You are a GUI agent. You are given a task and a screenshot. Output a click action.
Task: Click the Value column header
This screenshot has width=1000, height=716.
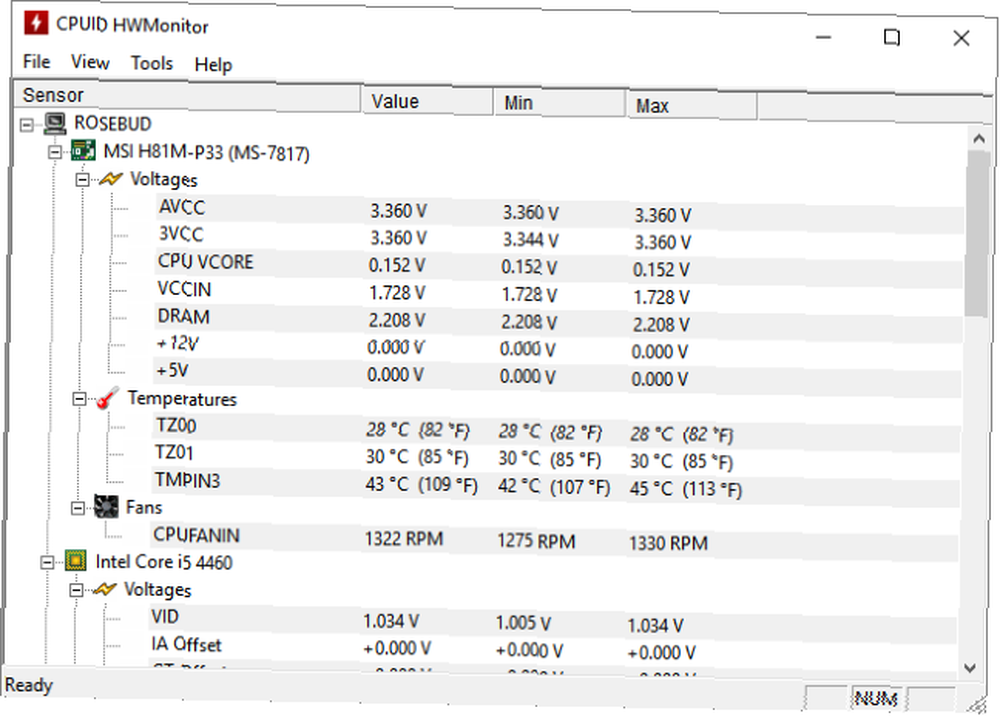[x=428, y=101]
